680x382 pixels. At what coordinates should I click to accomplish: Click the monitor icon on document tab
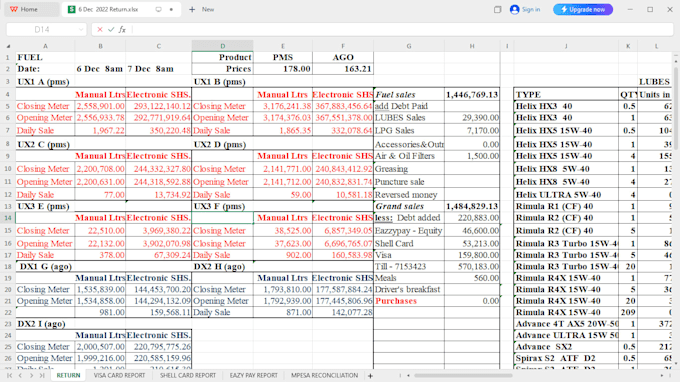tap(159, 9)
